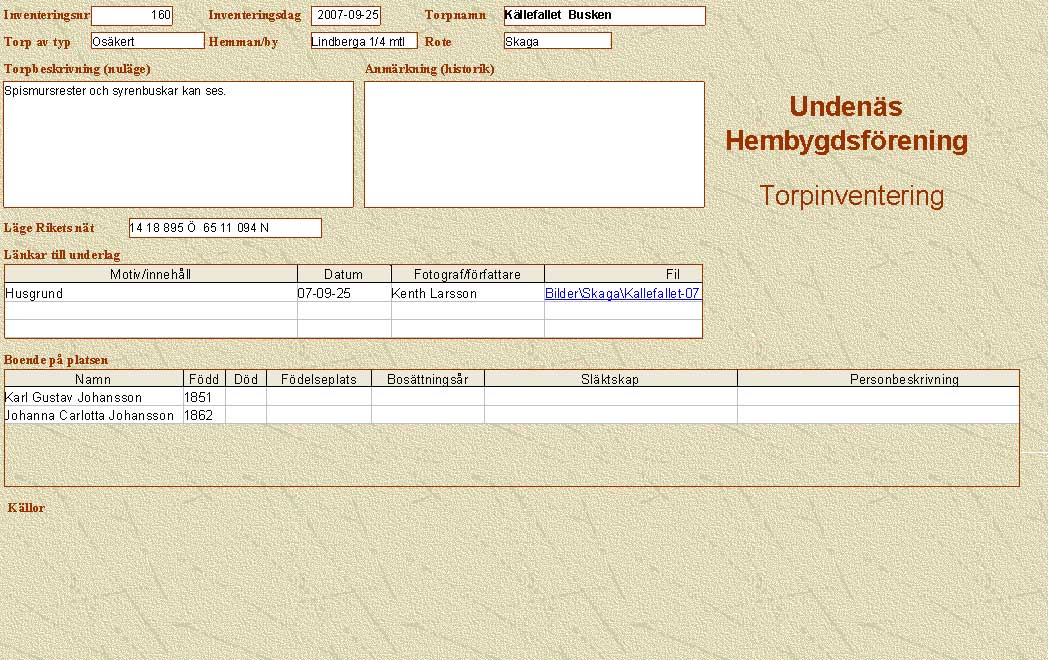Select the date cell 07-09-25
Screen dimensions: 1049x660
[344, 293]
